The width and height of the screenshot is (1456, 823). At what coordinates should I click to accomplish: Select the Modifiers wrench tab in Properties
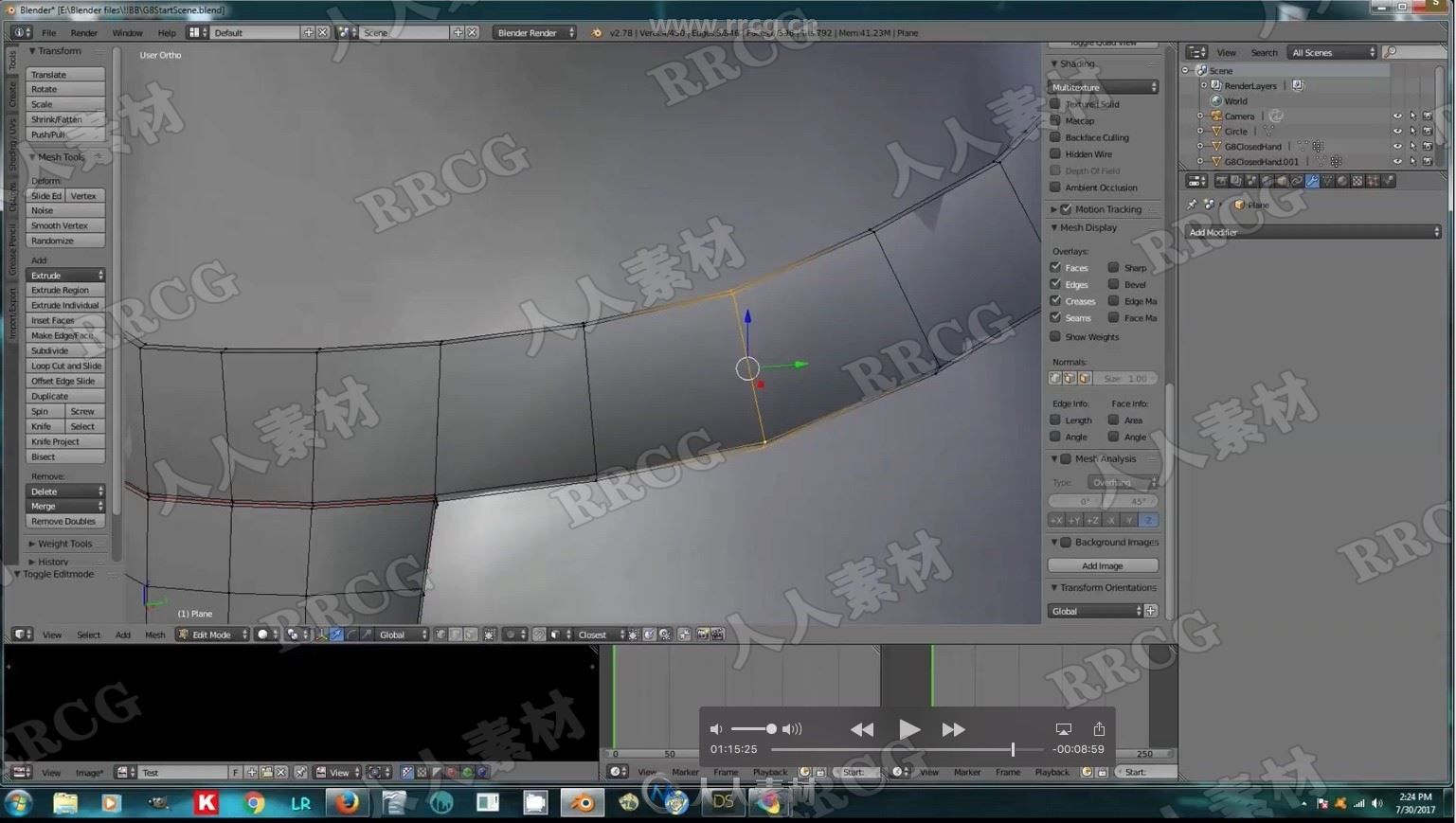(1312, 181)
